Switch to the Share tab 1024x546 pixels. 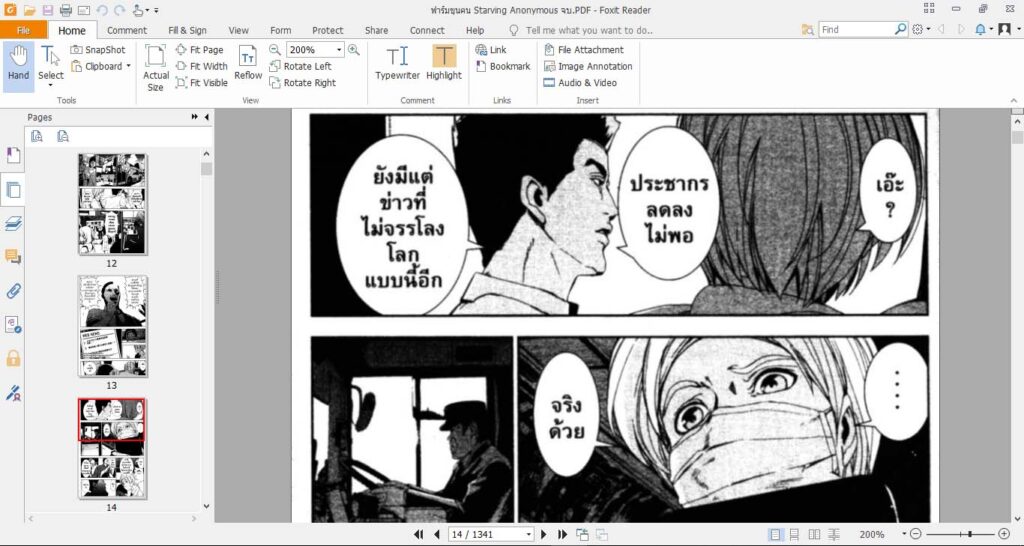coord(376,30)
